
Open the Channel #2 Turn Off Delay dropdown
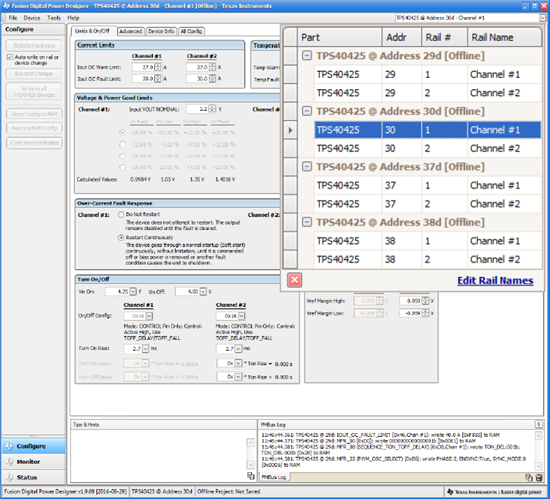[238, 377]
